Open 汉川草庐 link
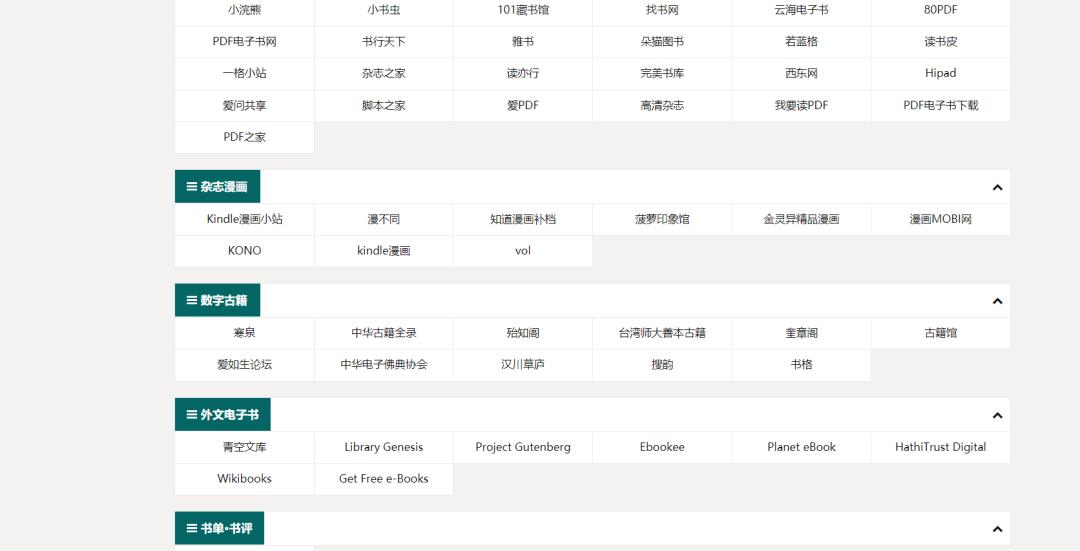Screen dimensions: 1080x551 pos(523,364)
